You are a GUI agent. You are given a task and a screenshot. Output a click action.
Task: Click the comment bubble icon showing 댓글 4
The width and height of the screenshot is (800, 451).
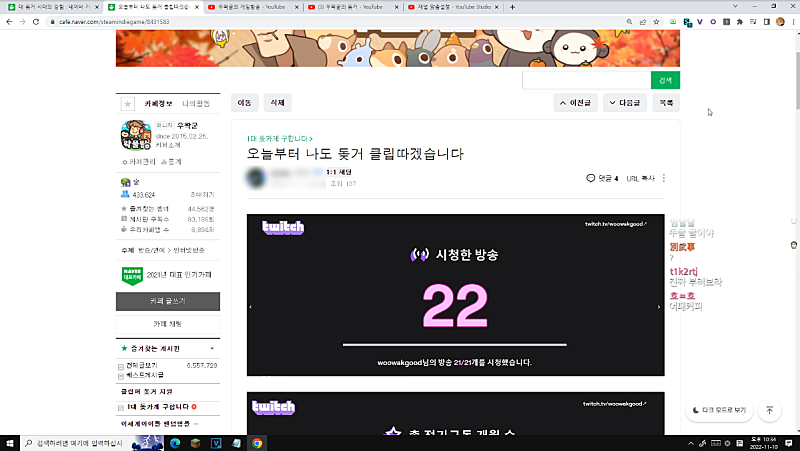tap(590, 178)
